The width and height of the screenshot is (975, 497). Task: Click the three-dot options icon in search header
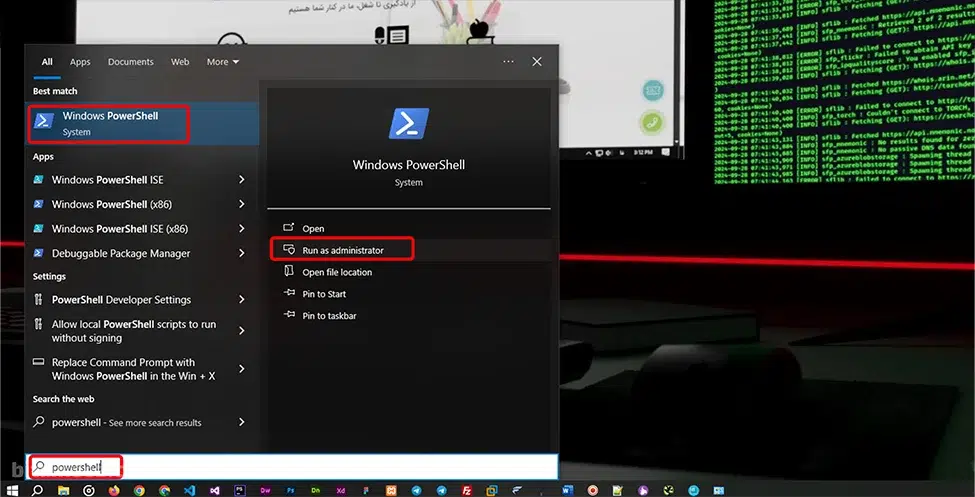pos(508,62)
